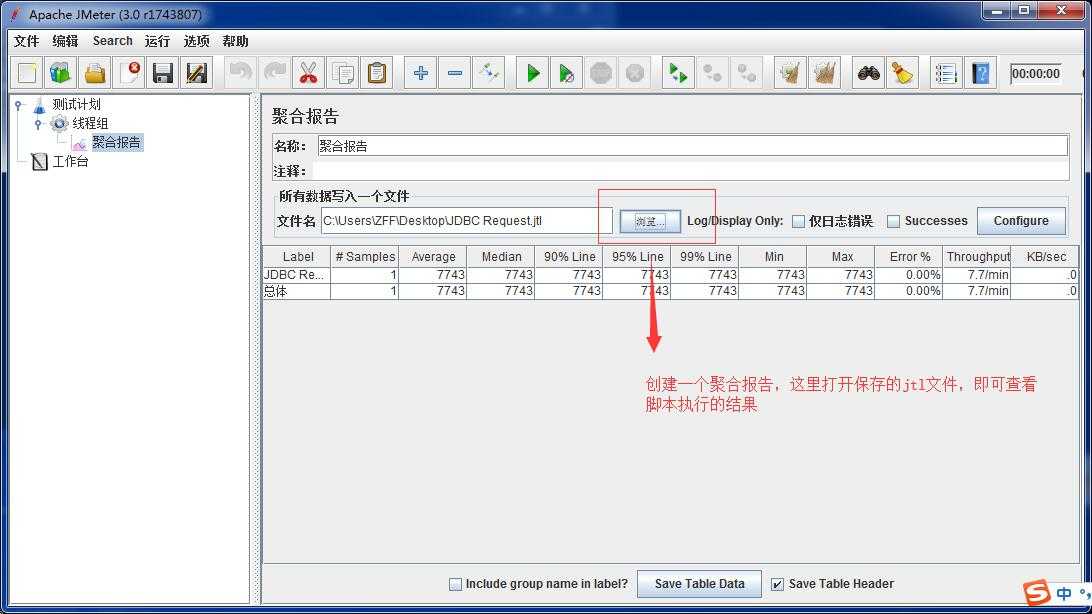Image resolution: width=1092 pixels, height=614 pixels.
Task: Collapse the 线程组 tree node
Action: tap(38, 124)
